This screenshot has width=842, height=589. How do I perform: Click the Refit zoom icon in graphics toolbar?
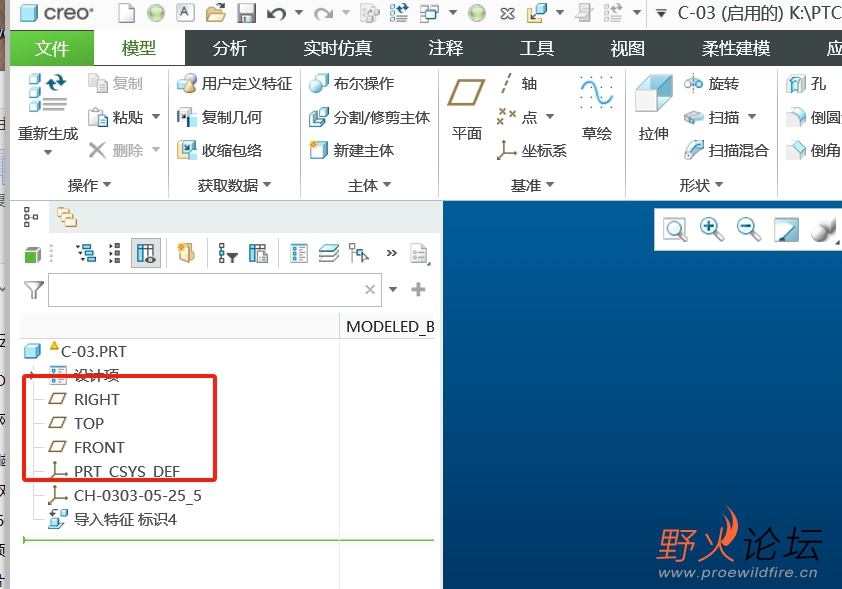(x=675, y=230)
